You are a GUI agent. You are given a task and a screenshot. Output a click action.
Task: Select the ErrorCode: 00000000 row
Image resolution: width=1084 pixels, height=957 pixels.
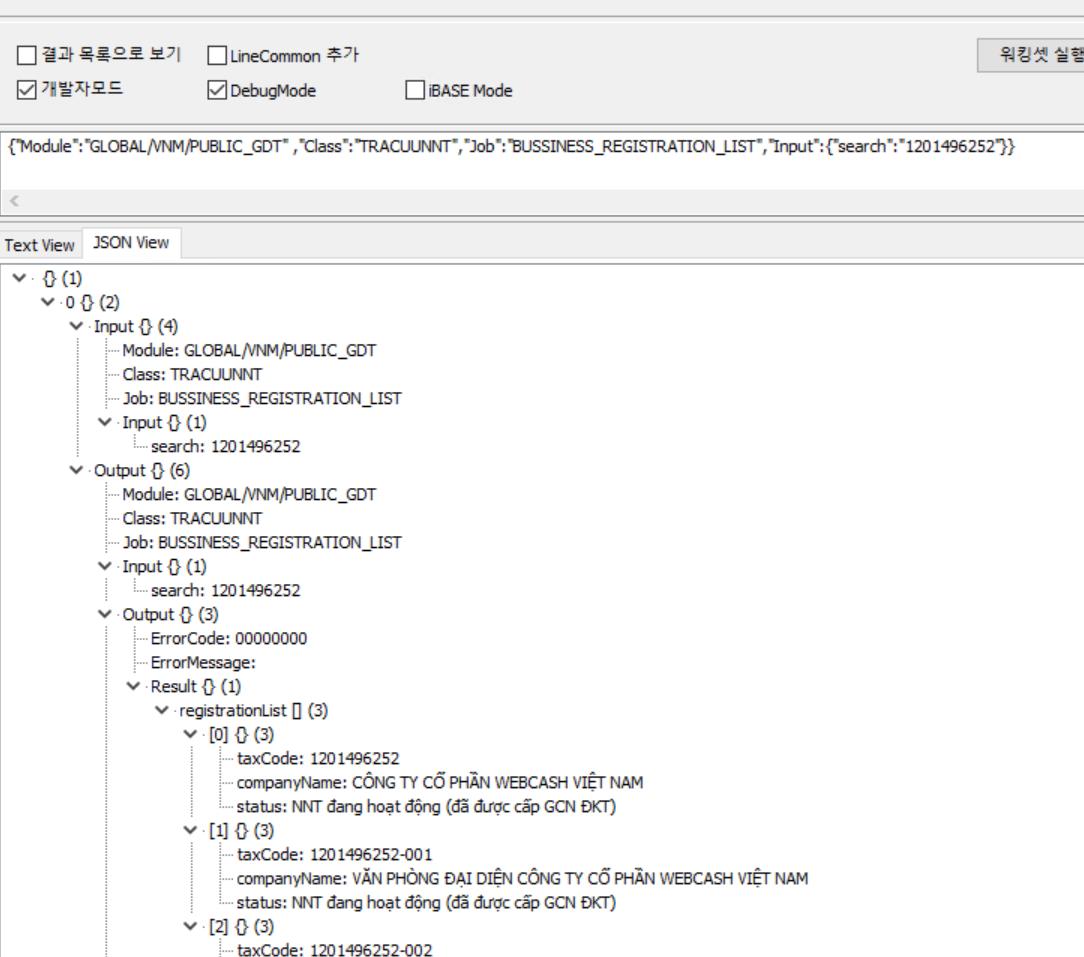(x=229, y=638)
